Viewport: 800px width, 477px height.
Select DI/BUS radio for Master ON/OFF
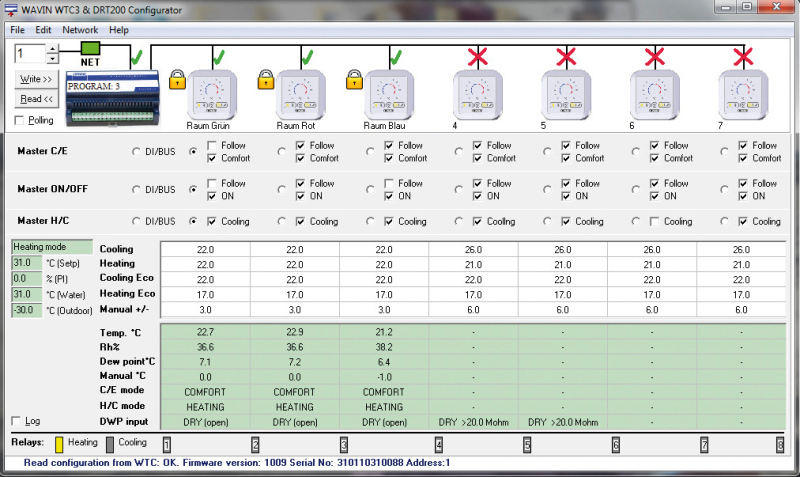pyautogui.click(x=136, y=189)
